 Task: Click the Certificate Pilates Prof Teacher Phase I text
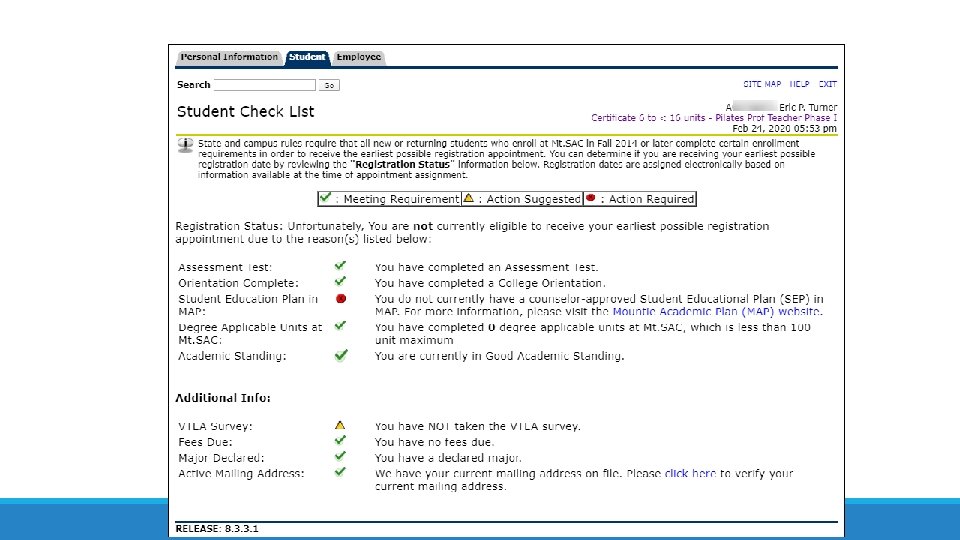[x=714, y=118]
